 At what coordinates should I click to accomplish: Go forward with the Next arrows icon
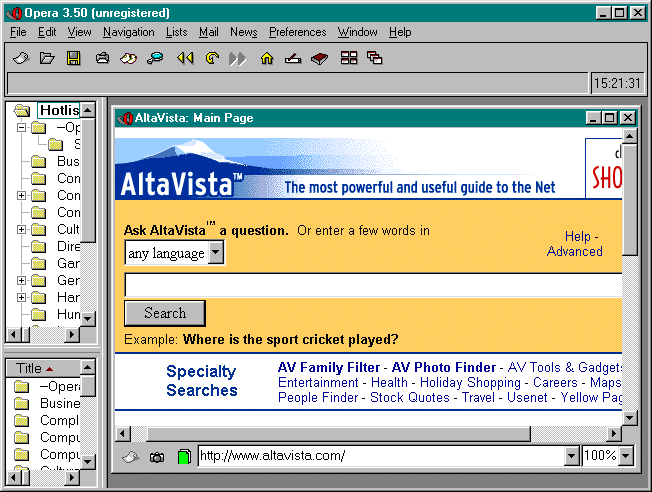pyautogui.click(x=237, y=59)
